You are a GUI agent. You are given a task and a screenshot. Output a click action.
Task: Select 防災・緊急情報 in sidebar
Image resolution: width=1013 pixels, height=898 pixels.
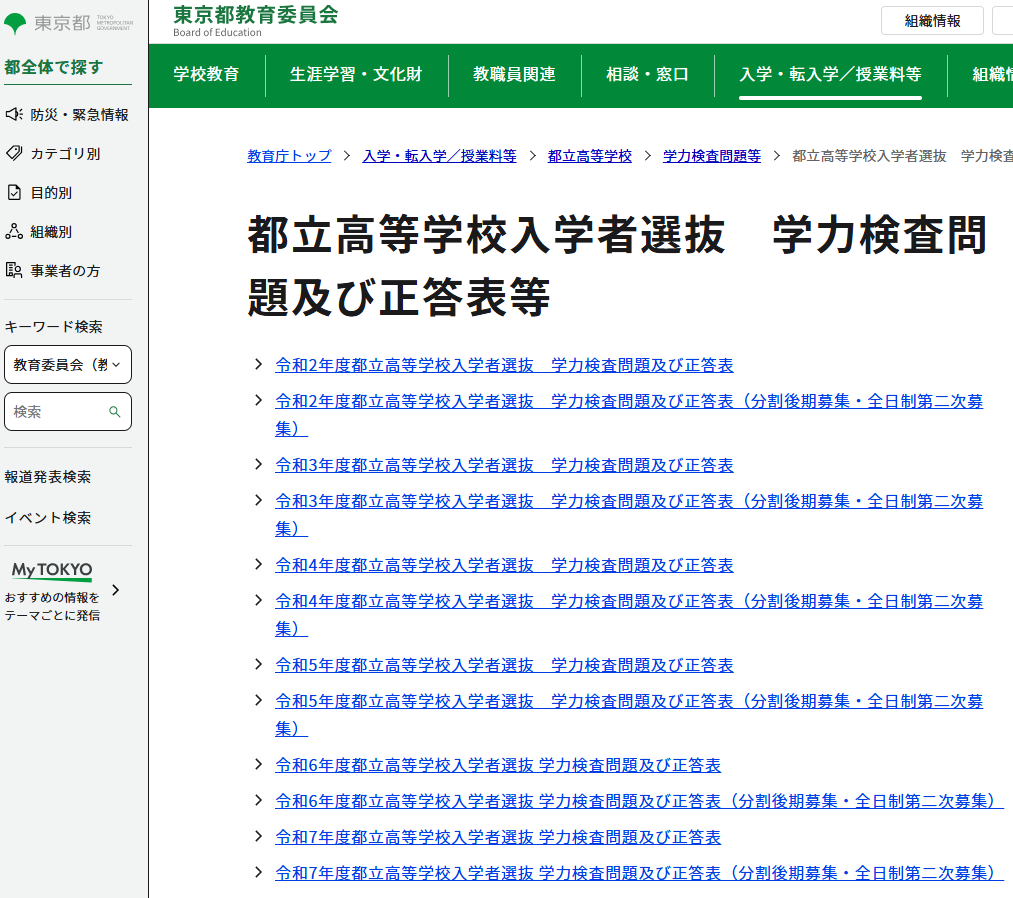click(79, 114)
